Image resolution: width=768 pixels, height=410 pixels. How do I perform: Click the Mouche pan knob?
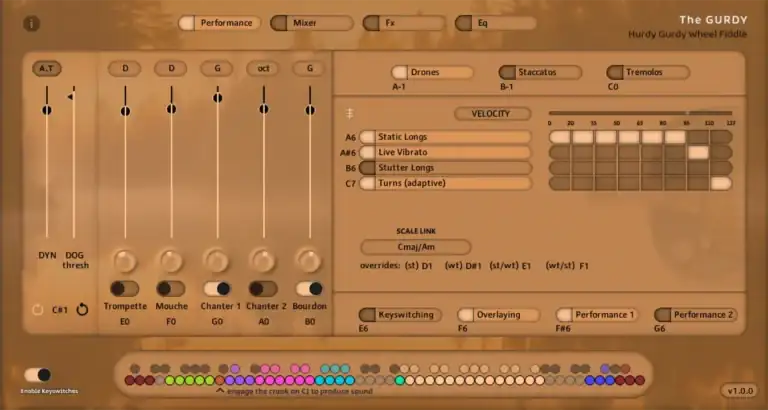[171, 261]
